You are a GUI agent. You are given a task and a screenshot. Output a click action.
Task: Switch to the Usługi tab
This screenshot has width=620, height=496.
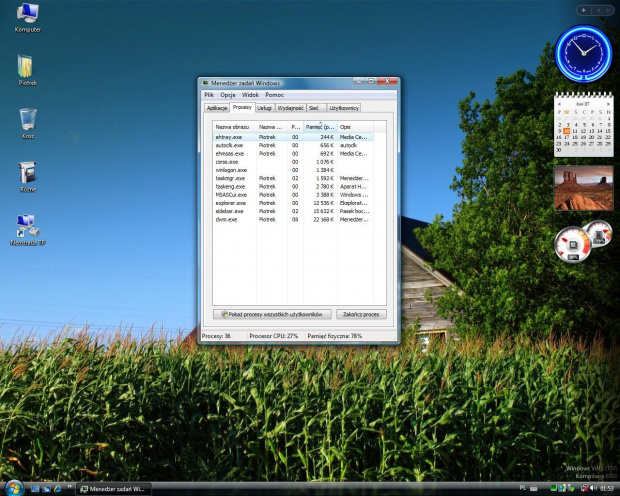[264, 107]
